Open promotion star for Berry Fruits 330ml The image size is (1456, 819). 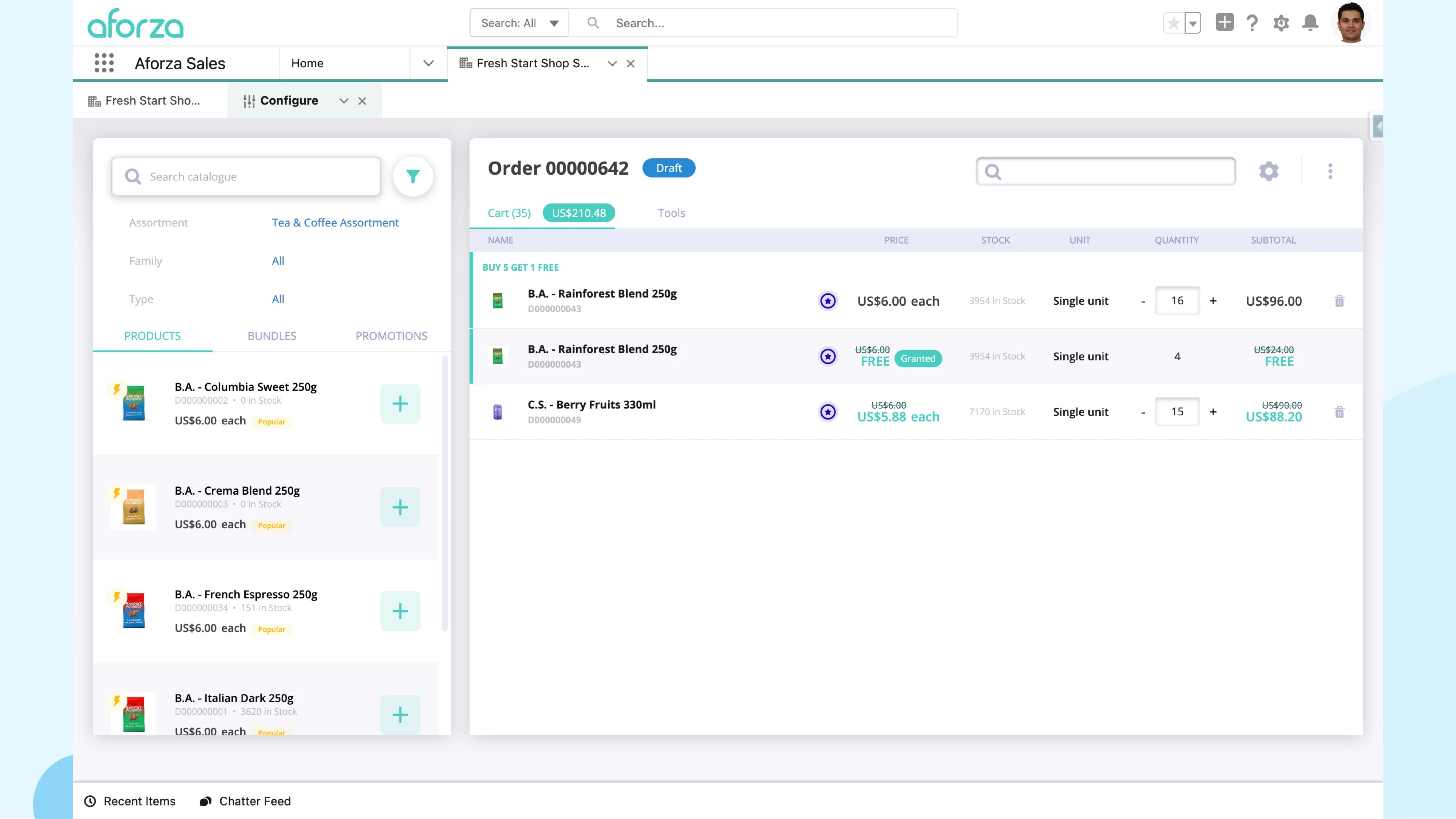click(828, 411)
